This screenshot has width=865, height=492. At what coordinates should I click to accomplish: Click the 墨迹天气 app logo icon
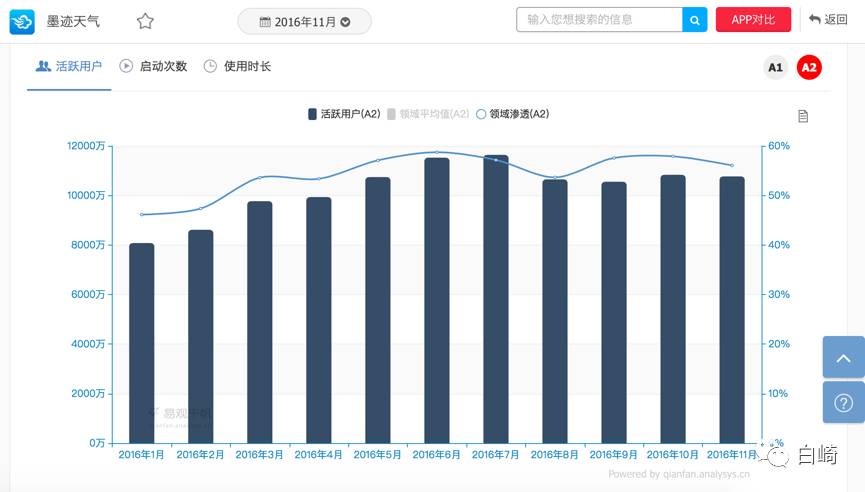point(22,21)
